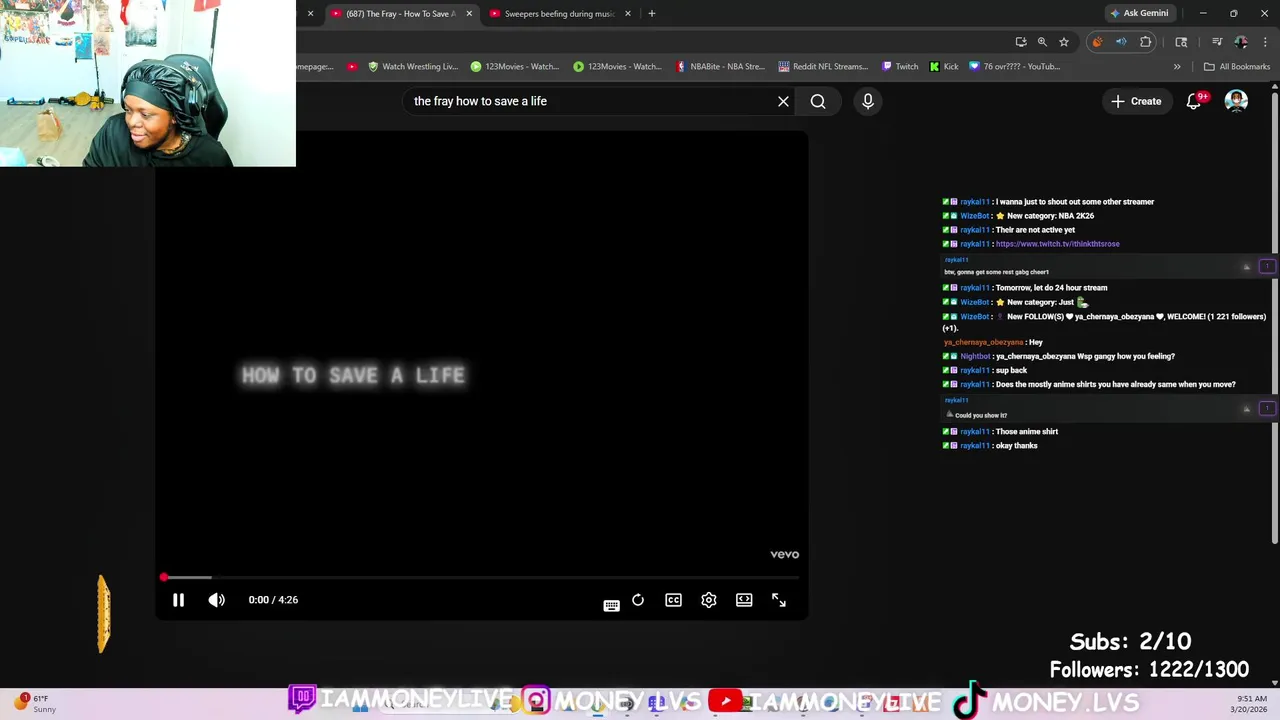
Task: Open the Extensions puzzle icon
Action: [1146, 42]
